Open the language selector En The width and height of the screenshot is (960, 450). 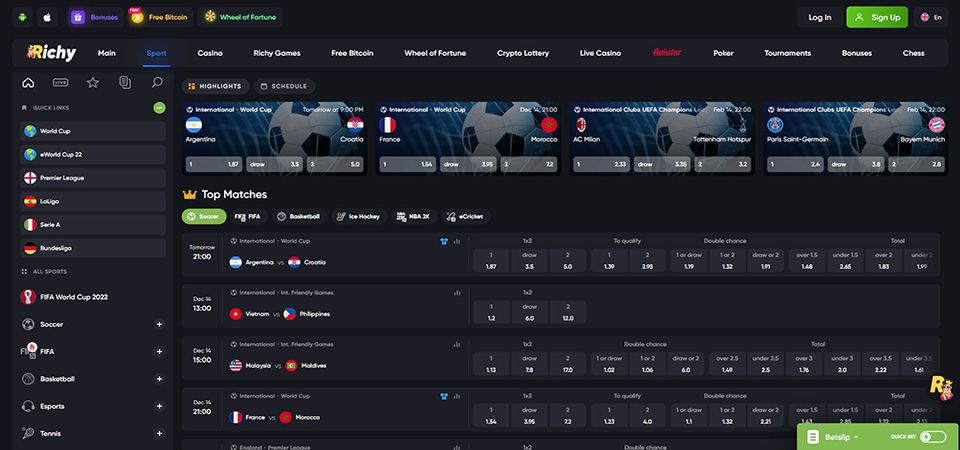click(931, 17)
